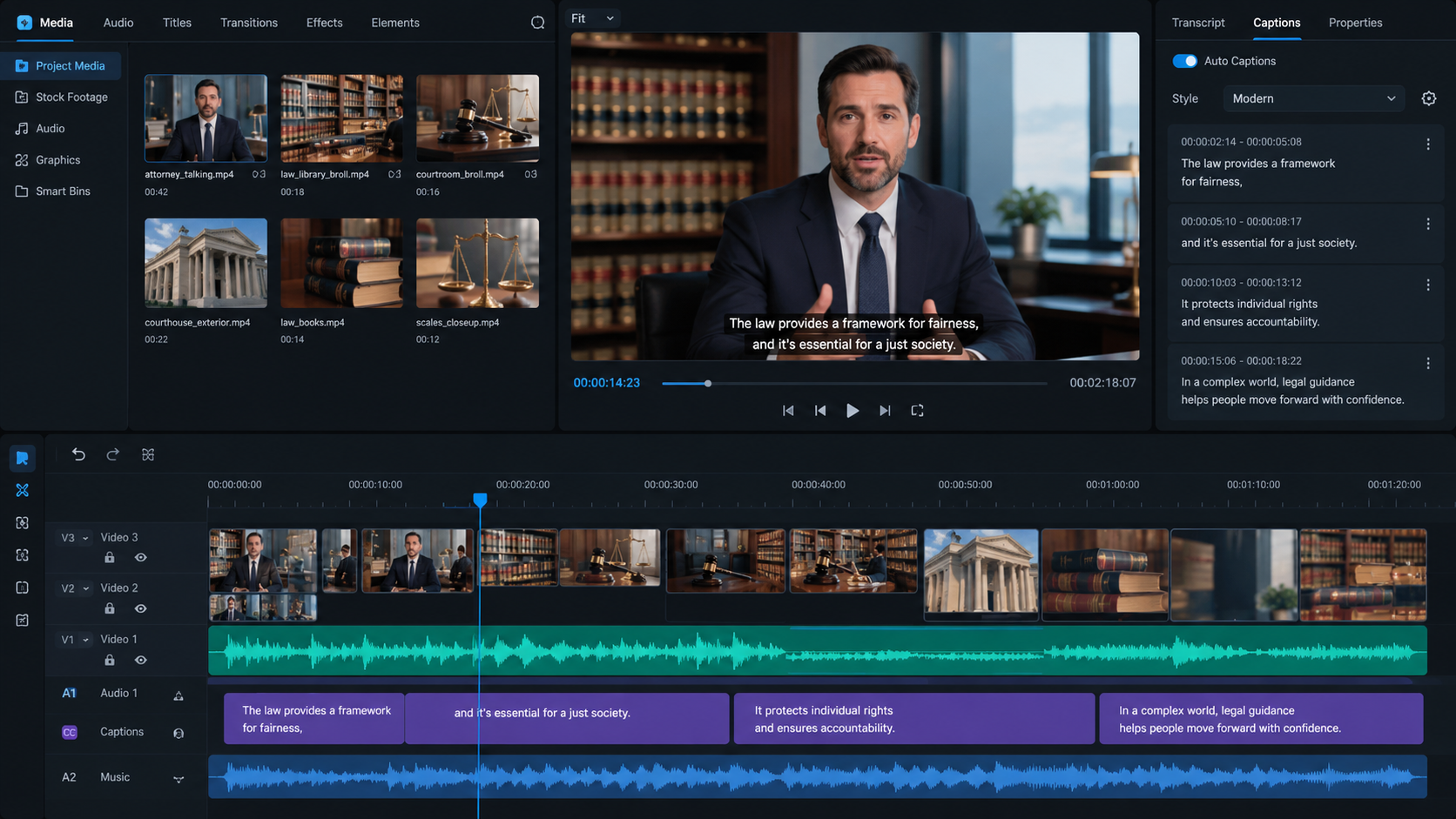Click the preview playback progress slider handle
The height and width of the screenshot is (819, 1456).
tap(708, 383)
